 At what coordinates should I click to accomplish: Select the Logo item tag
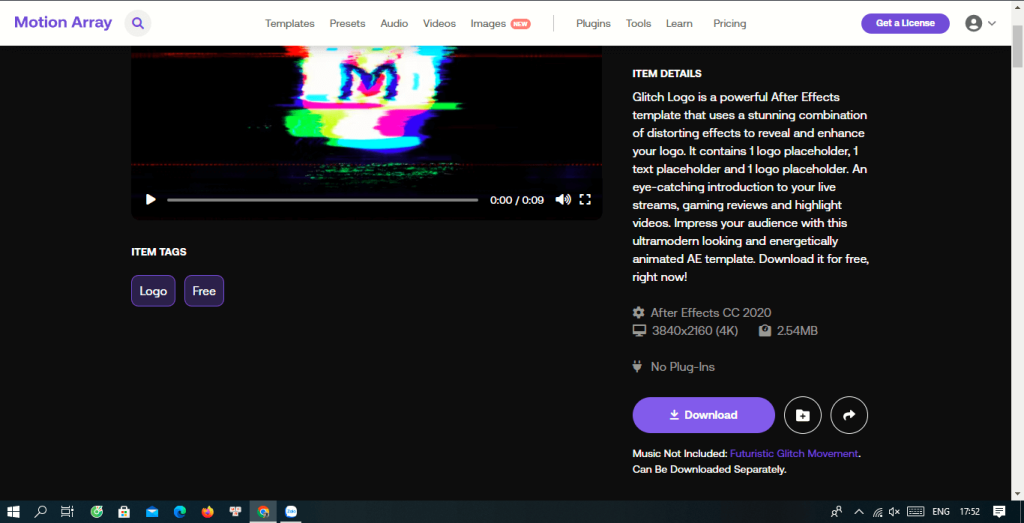point(153,291)
